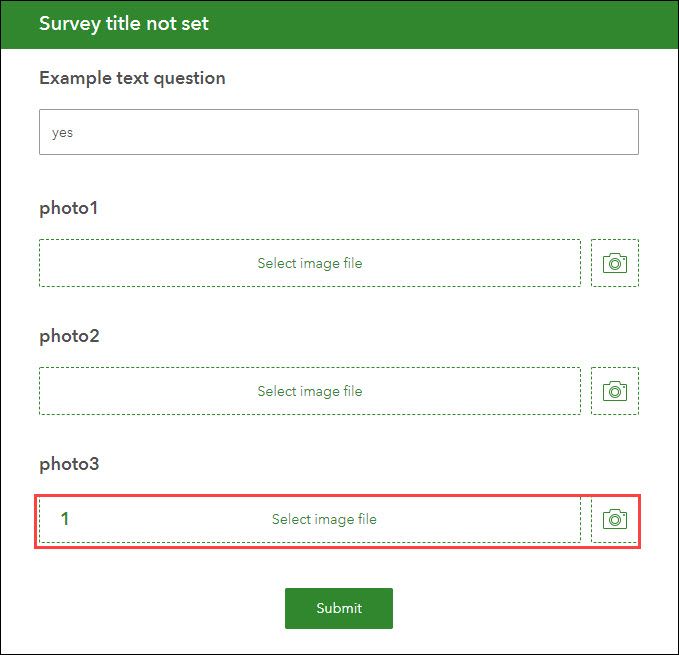Click the number 1 in photo3 box
Screen dimensions: 679x655
(x=65, y=519)
